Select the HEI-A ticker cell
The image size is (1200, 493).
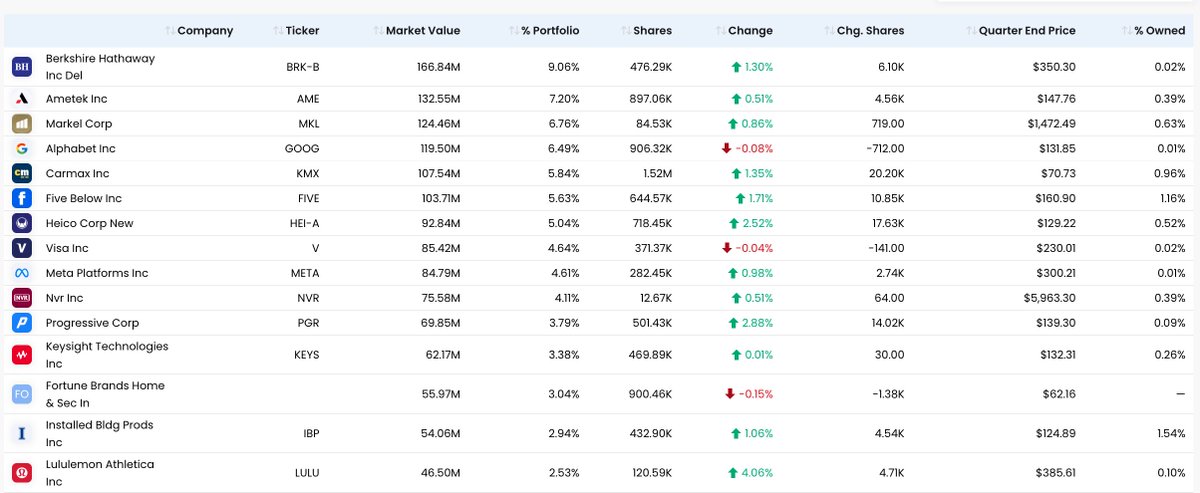pos(304,224)
